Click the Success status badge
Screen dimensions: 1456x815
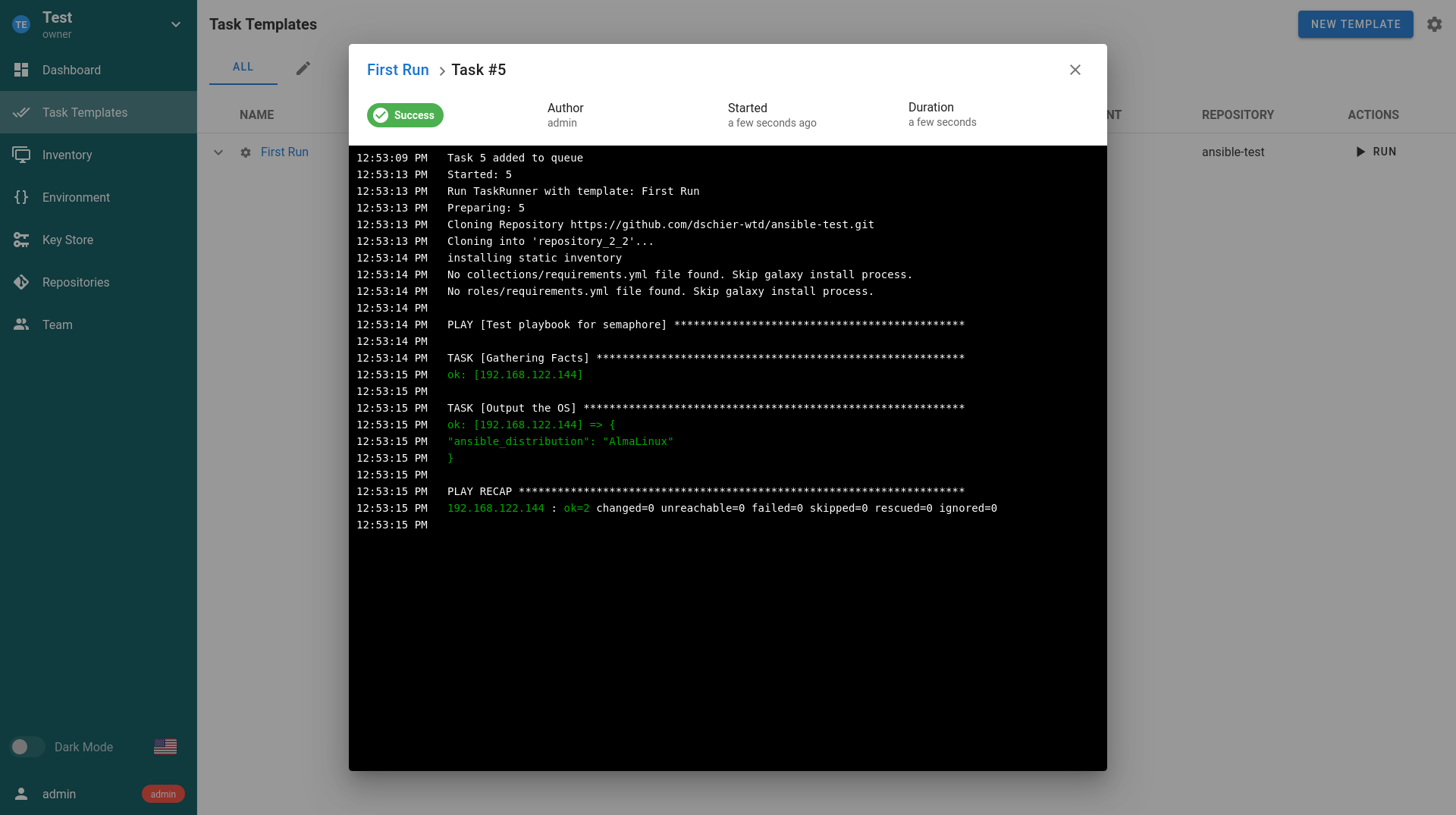click(x=405, y=115)
